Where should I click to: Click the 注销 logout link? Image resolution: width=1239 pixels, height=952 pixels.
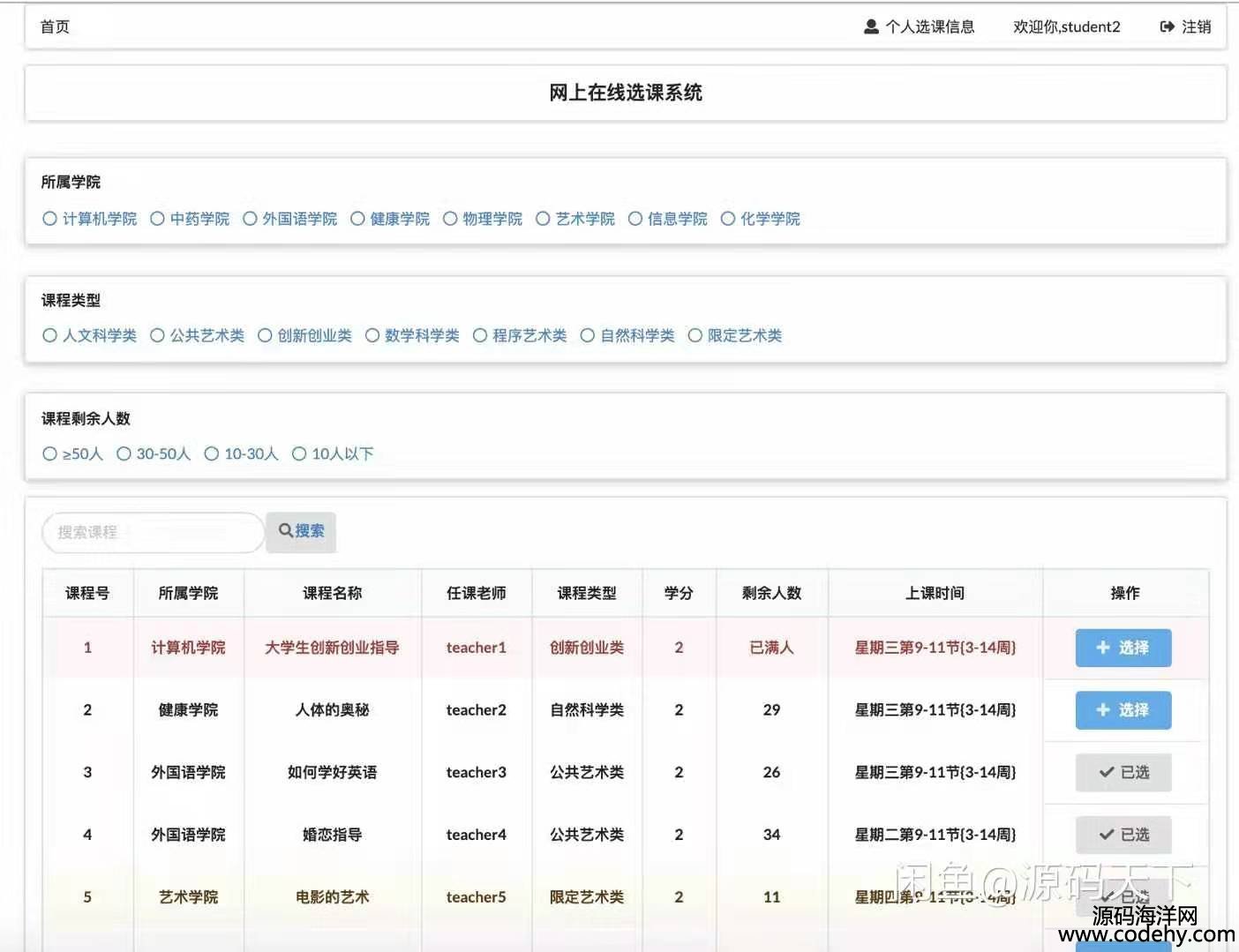tap(1196, 26)
